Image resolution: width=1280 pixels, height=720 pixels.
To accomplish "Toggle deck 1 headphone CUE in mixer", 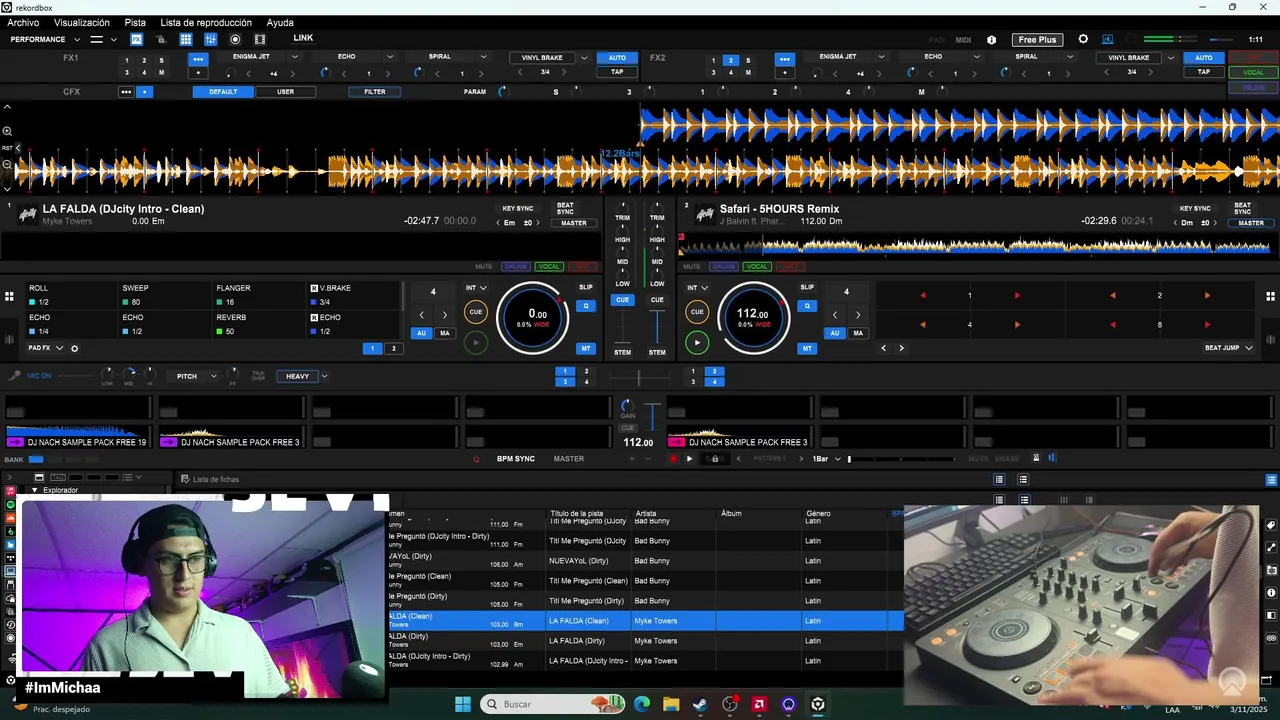I will pyautogui.click(x=622, y=300).
